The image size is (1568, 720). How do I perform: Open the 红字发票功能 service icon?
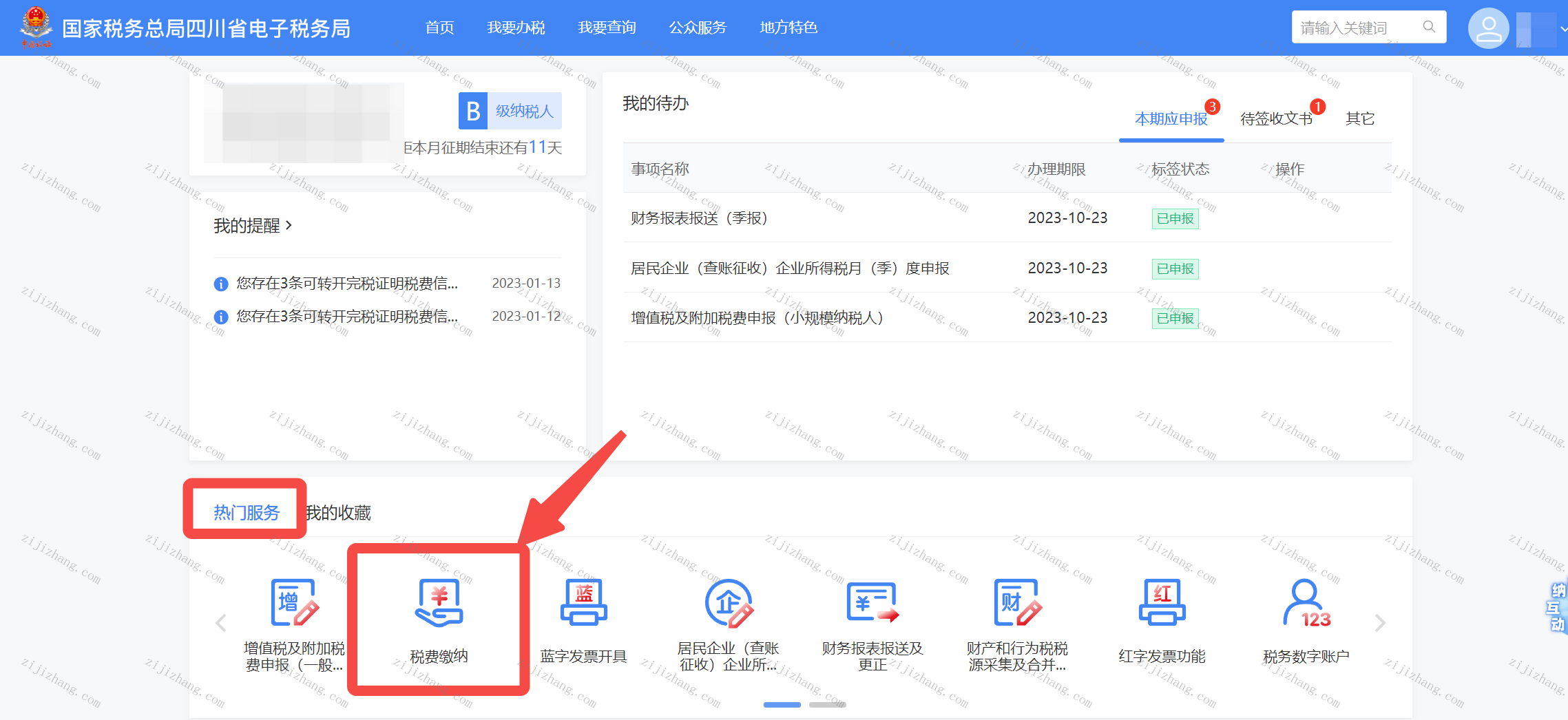click(1162, 603)
